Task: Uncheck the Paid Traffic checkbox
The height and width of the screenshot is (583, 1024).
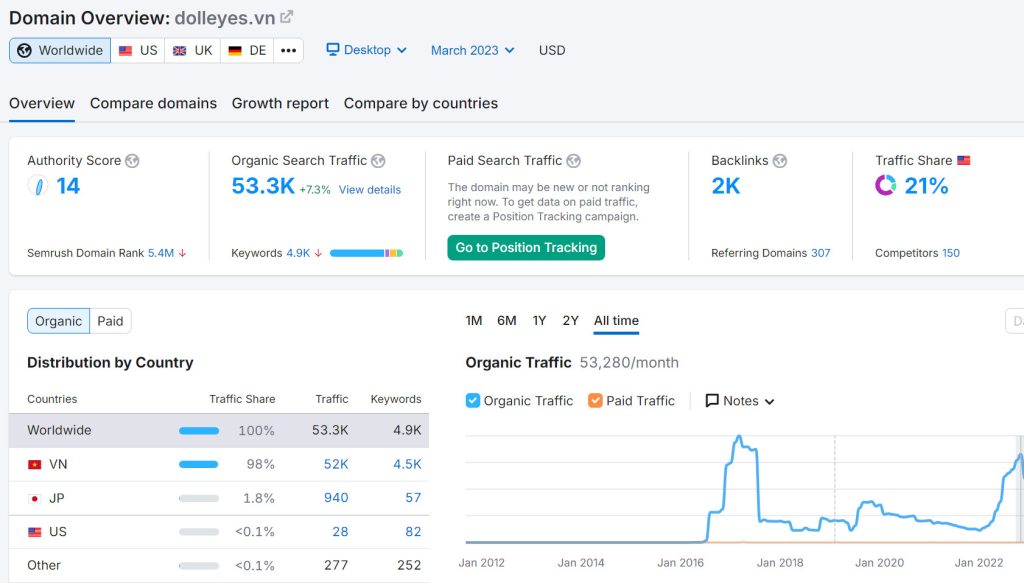Action: 595,401
